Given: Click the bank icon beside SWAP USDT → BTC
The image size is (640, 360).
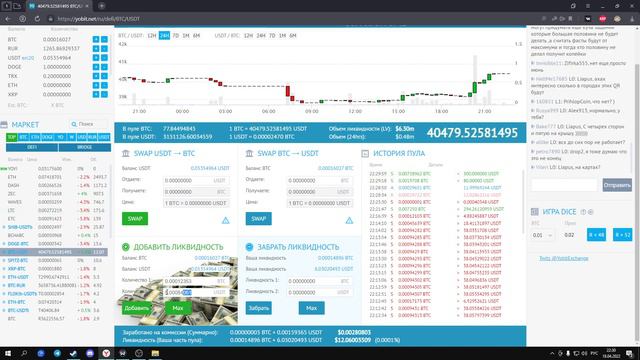Looking at the screenshot, I should [126, 153].
